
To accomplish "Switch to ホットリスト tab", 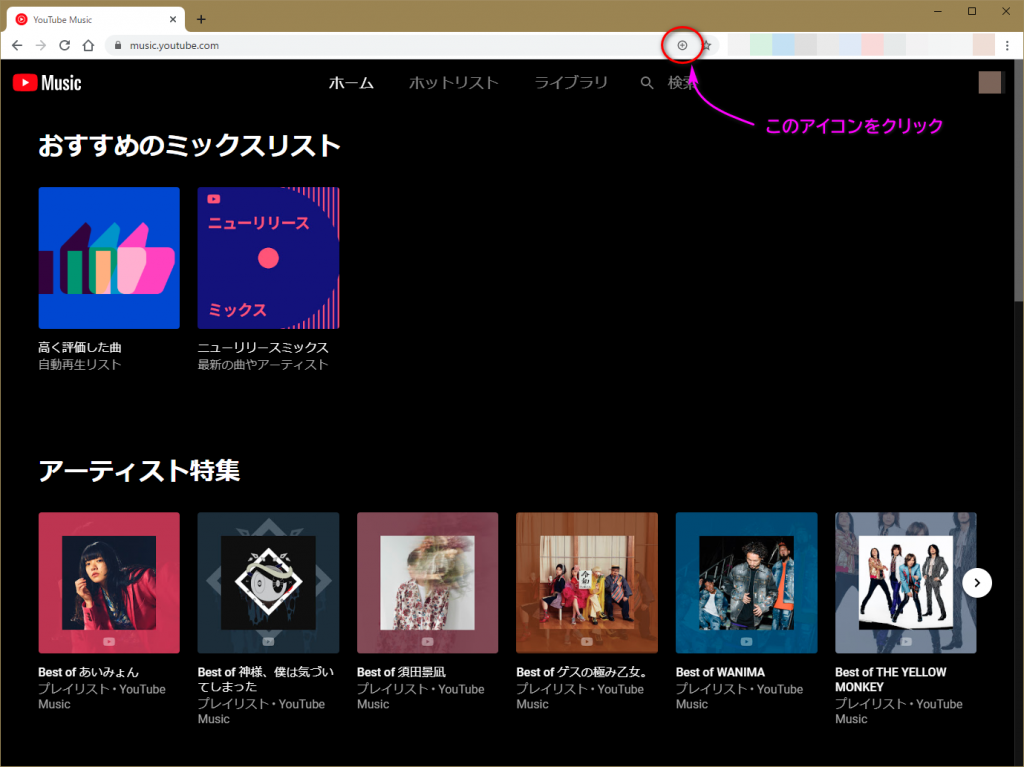I will (453, 83).
